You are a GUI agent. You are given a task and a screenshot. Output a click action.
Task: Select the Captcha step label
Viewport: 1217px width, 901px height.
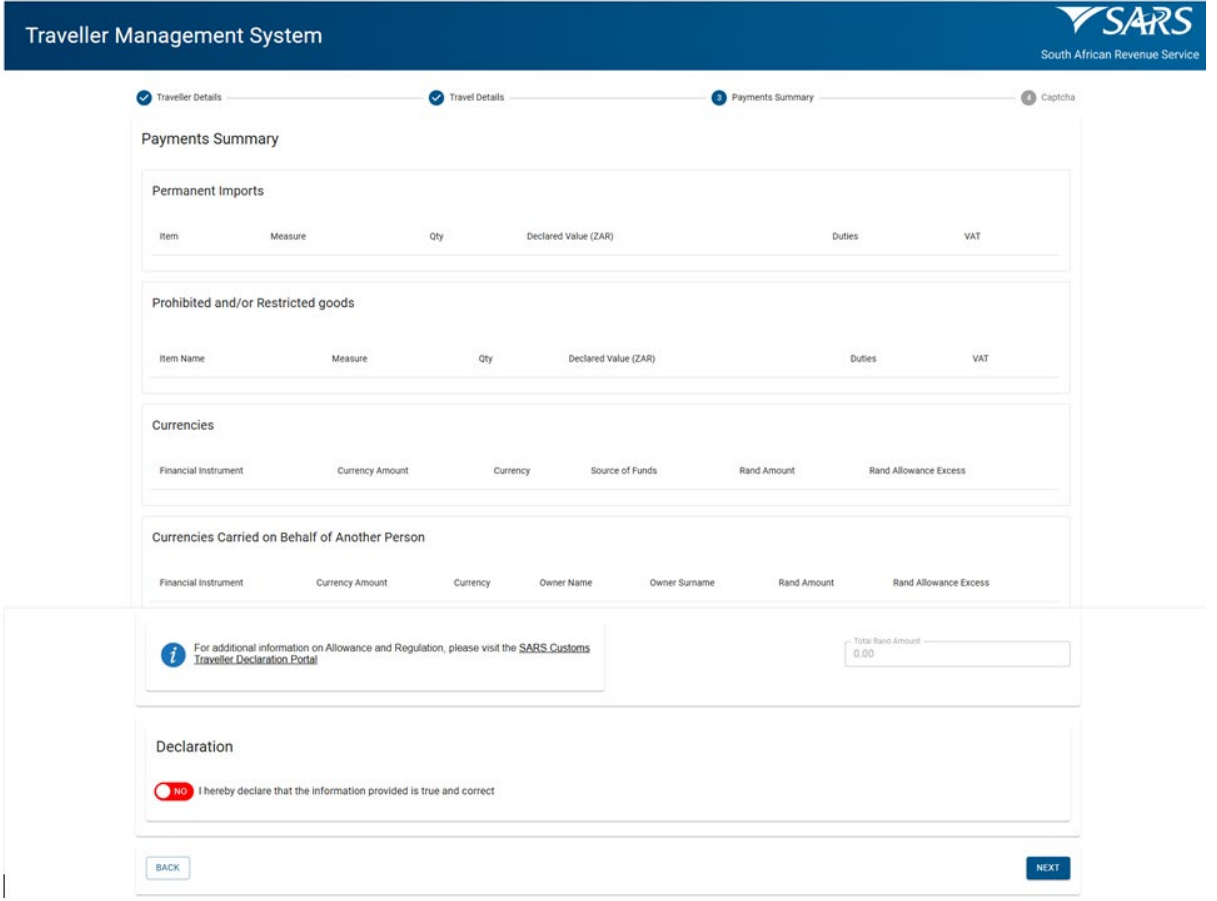[x=1057, y=98]
